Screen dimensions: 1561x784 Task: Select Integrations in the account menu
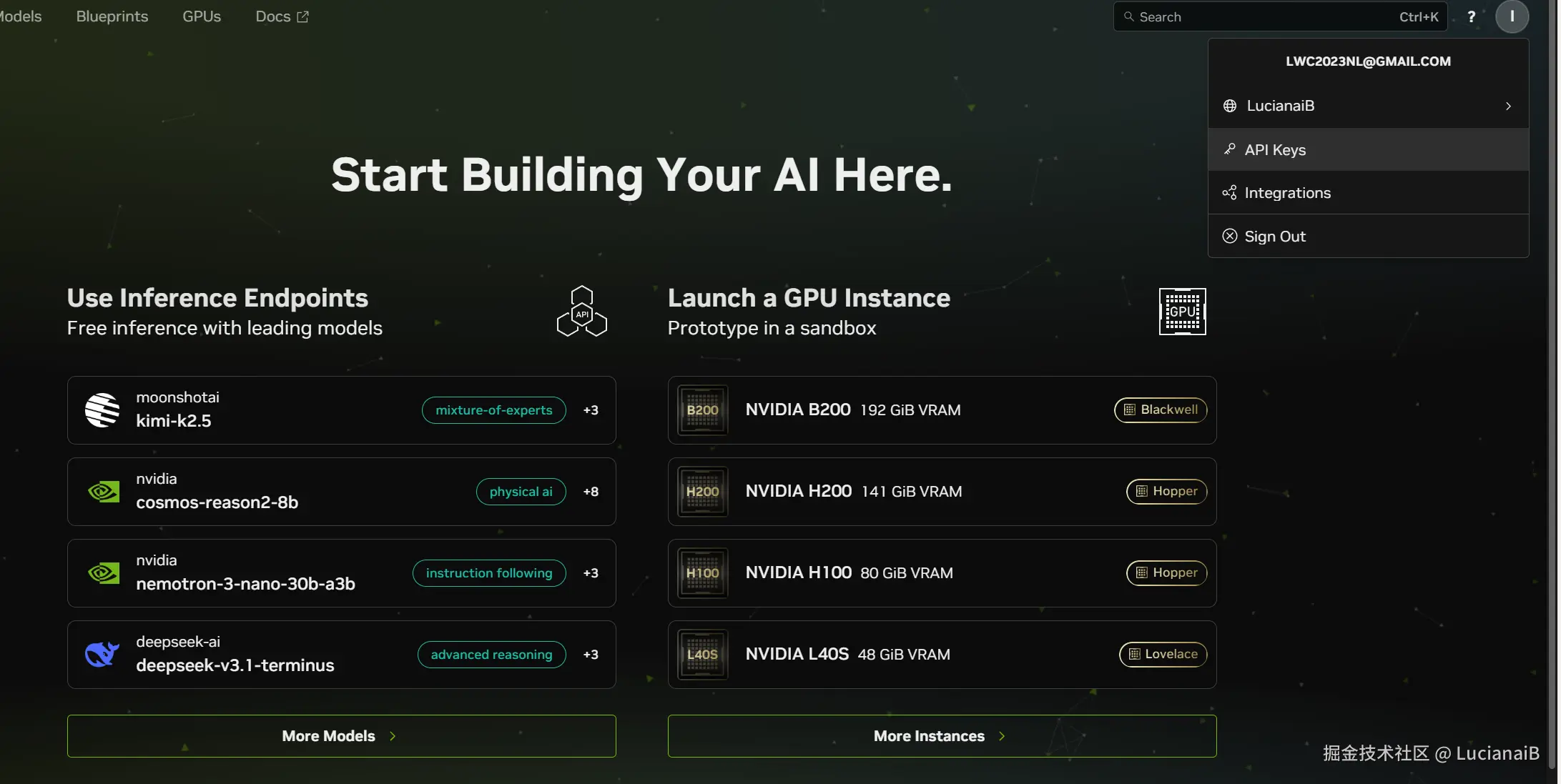(1287, 193)
